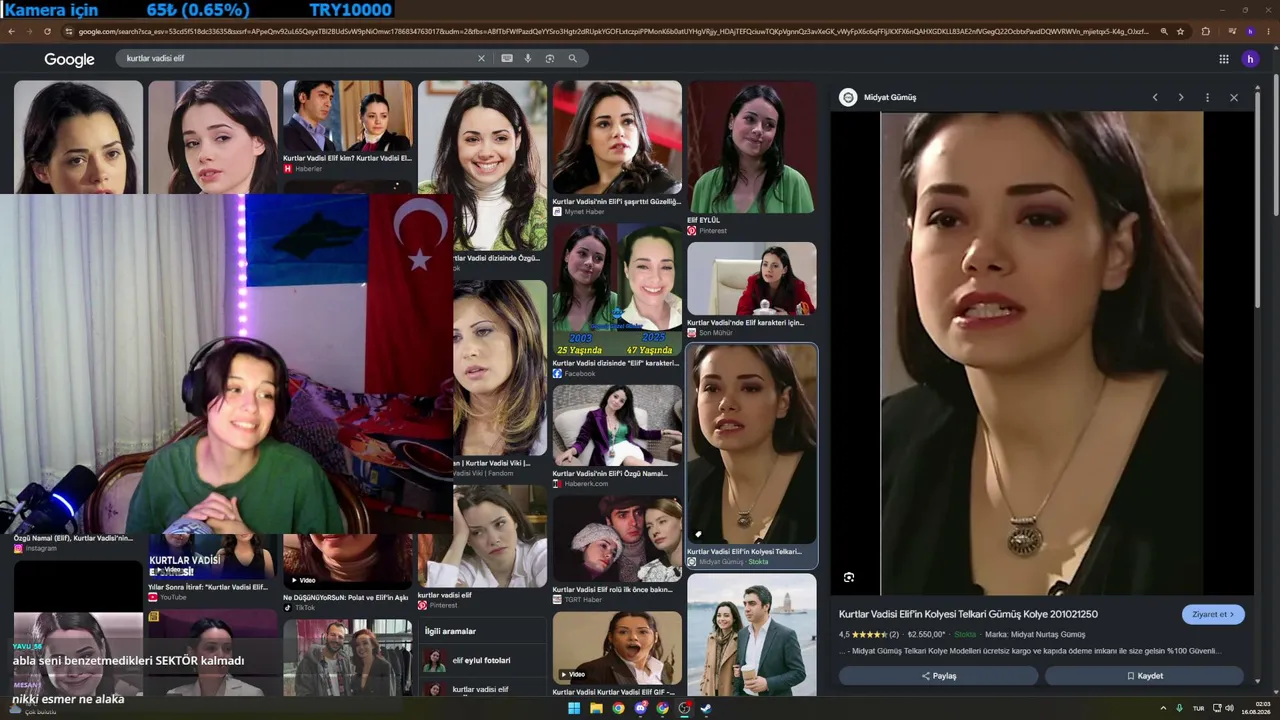Show previous image in the preview panel
The width and height of the screenshot is (1280, 720).
point(1155,97)
